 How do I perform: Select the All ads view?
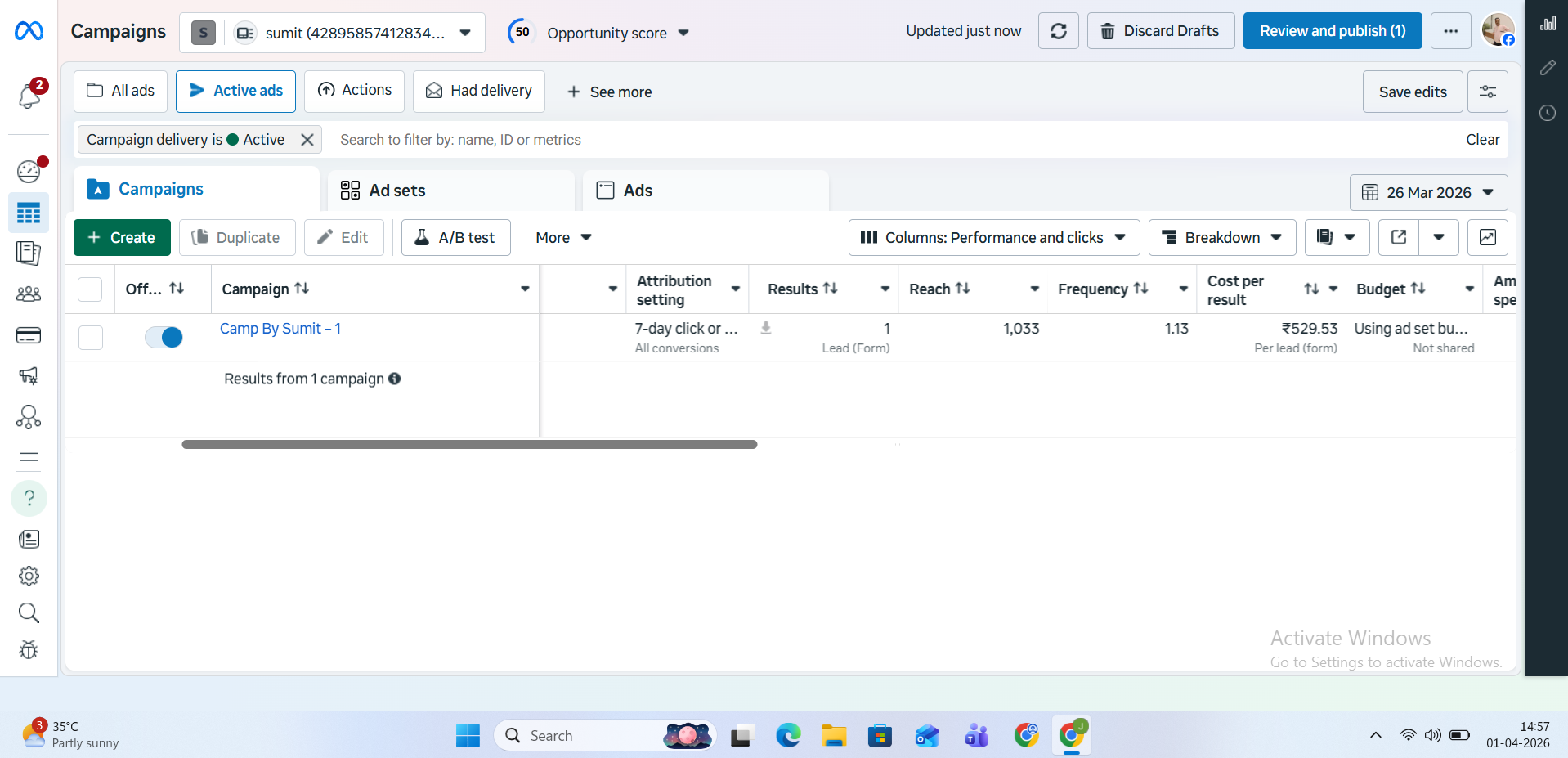click(x=120, y=91)
